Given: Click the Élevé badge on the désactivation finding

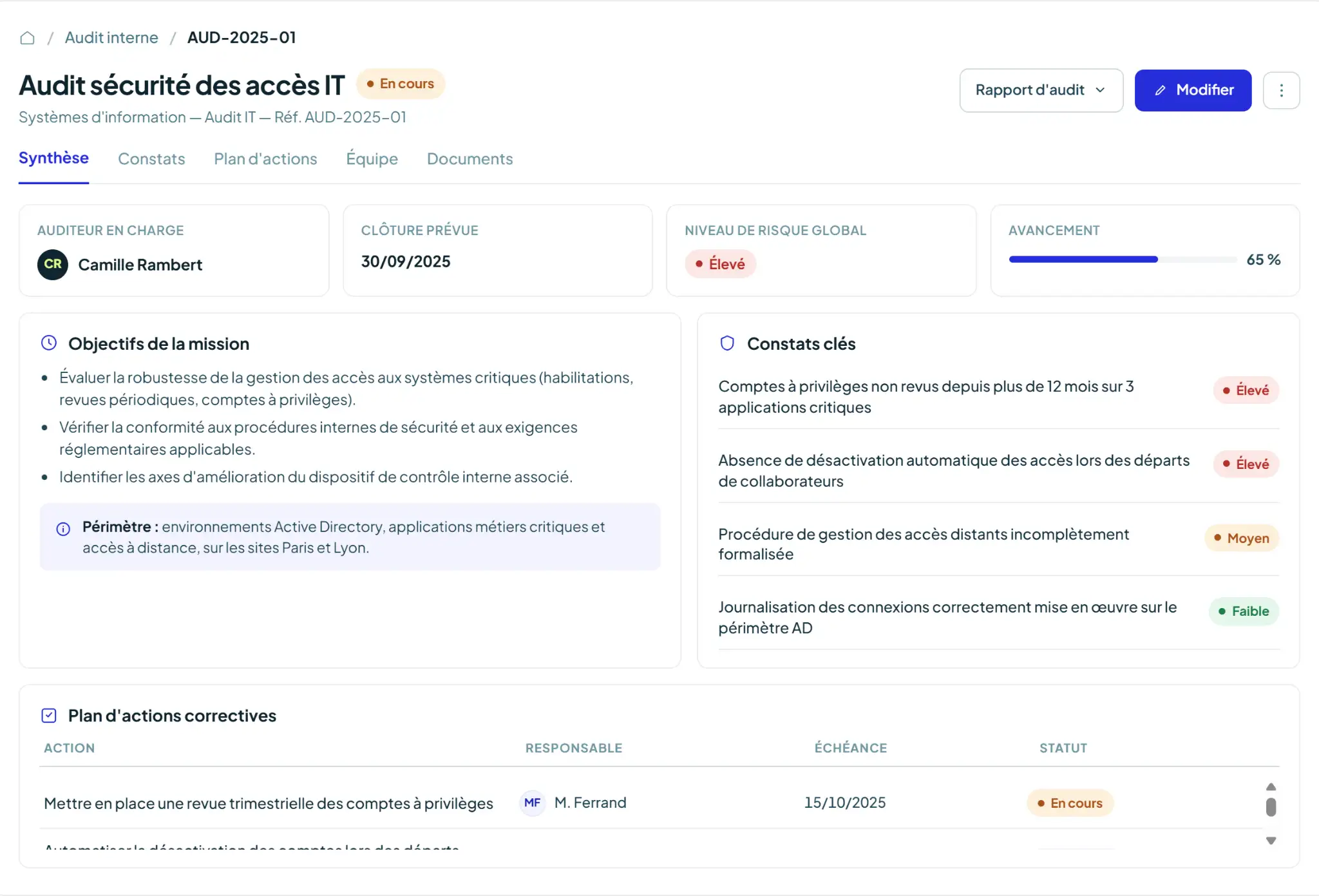Looking at the screenshot, I should click(x=1246, y=464).
